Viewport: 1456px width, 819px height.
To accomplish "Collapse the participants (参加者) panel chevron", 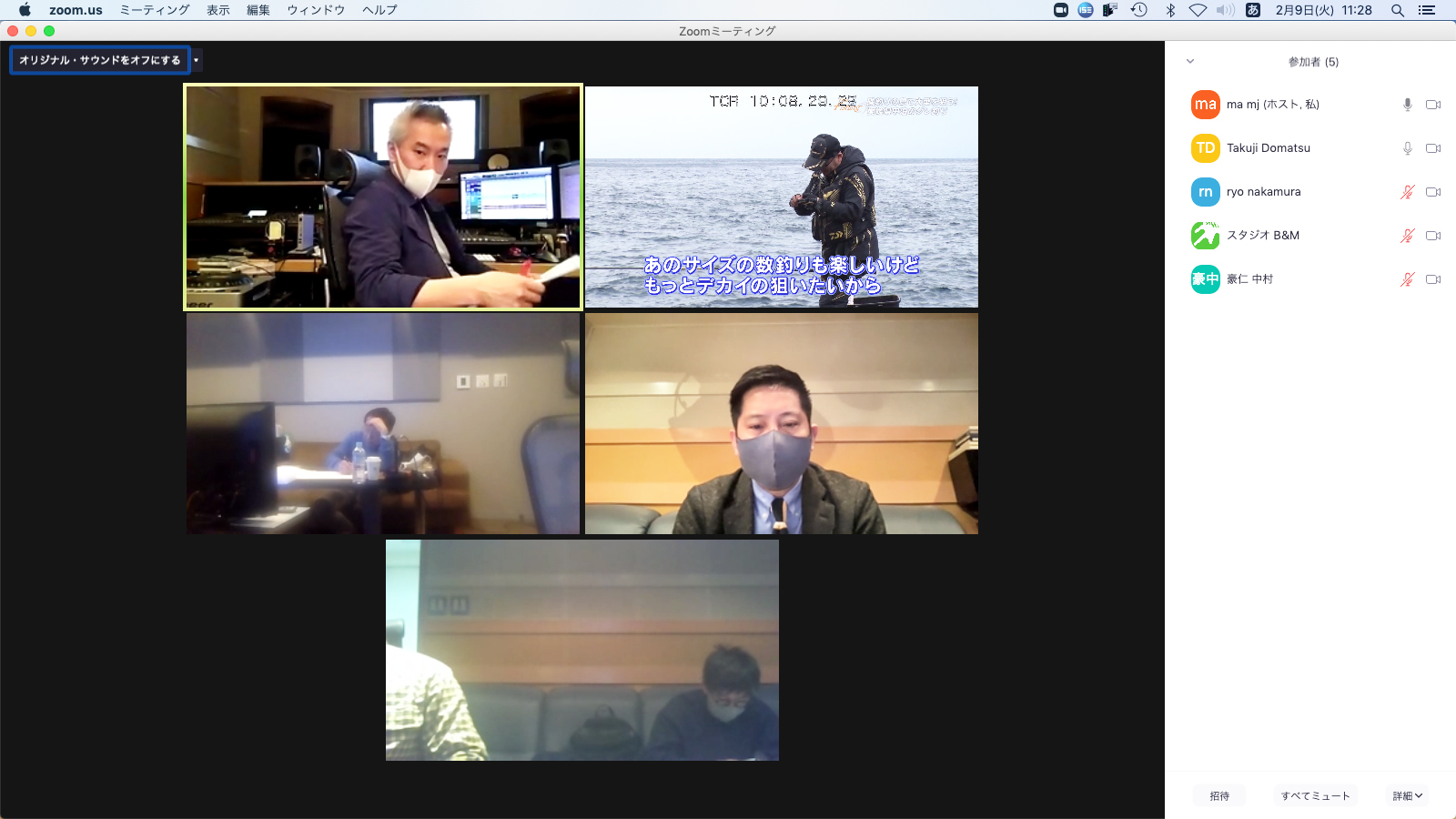I will tap(1189, 62).
